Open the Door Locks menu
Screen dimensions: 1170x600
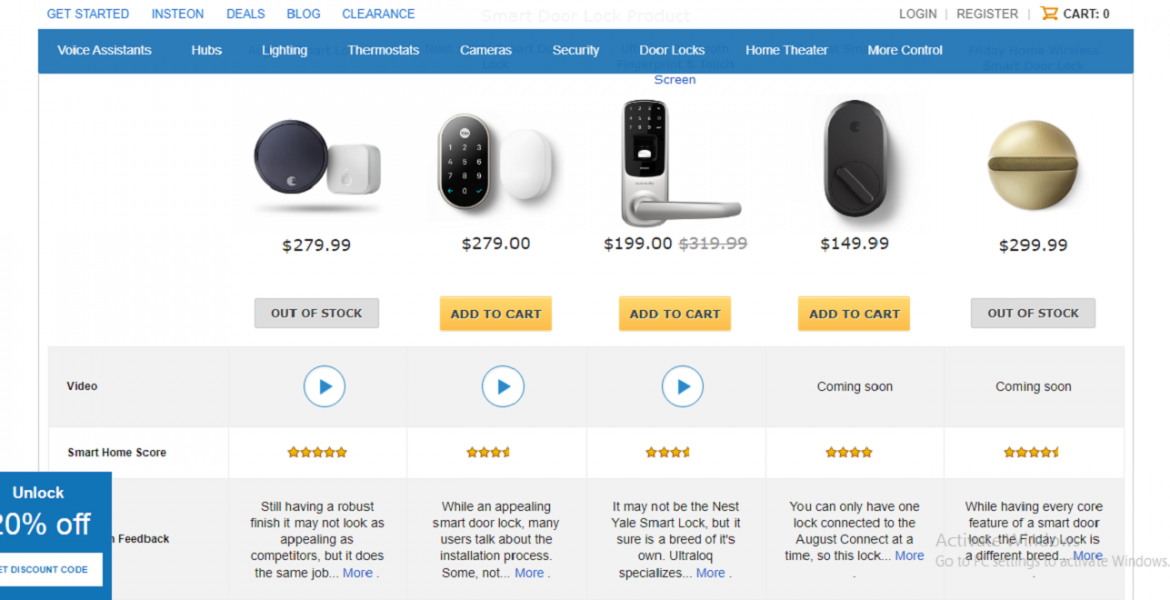[x=672, y=50]
